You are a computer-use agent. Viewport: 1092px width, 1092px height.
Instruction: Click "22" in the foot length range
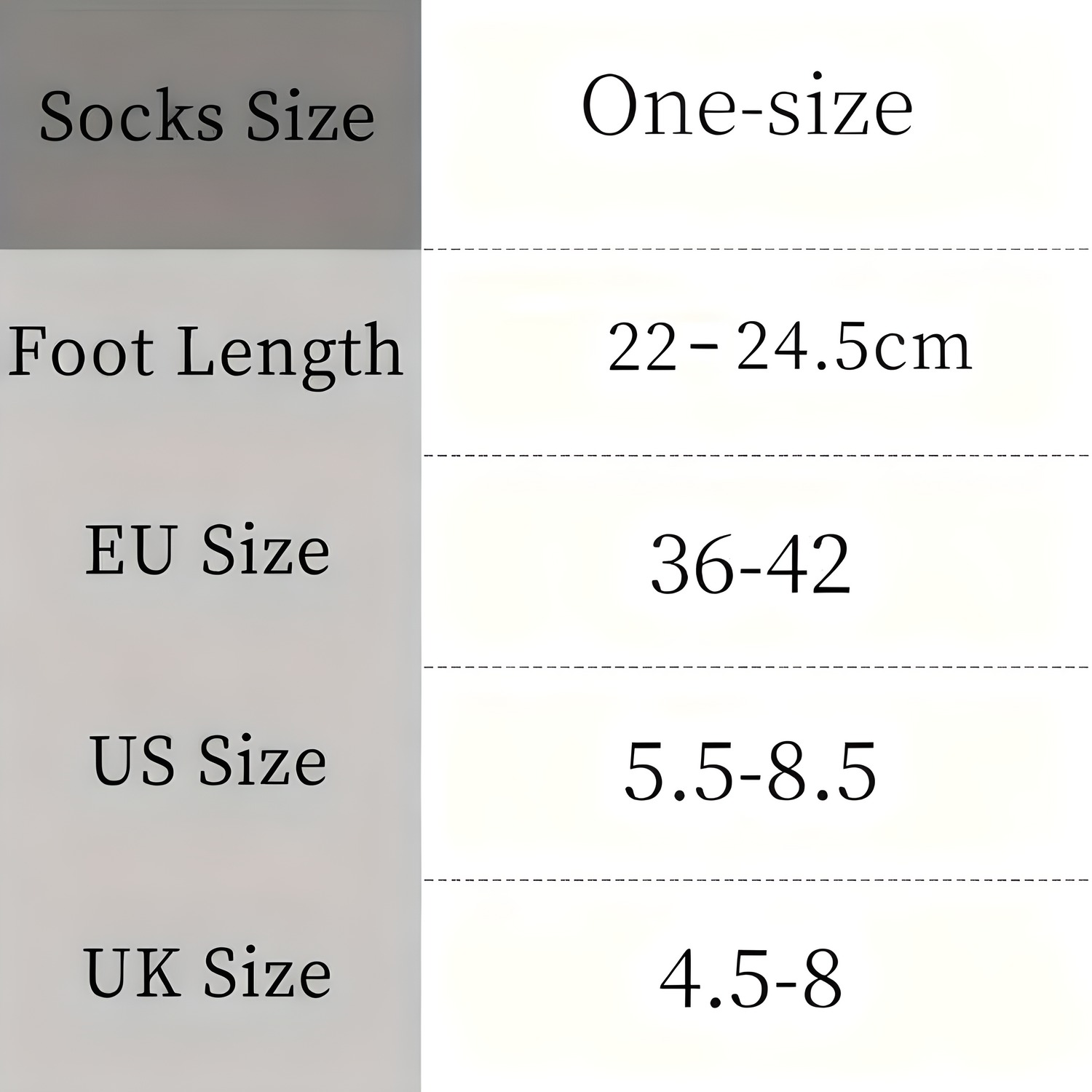point(641,348)
